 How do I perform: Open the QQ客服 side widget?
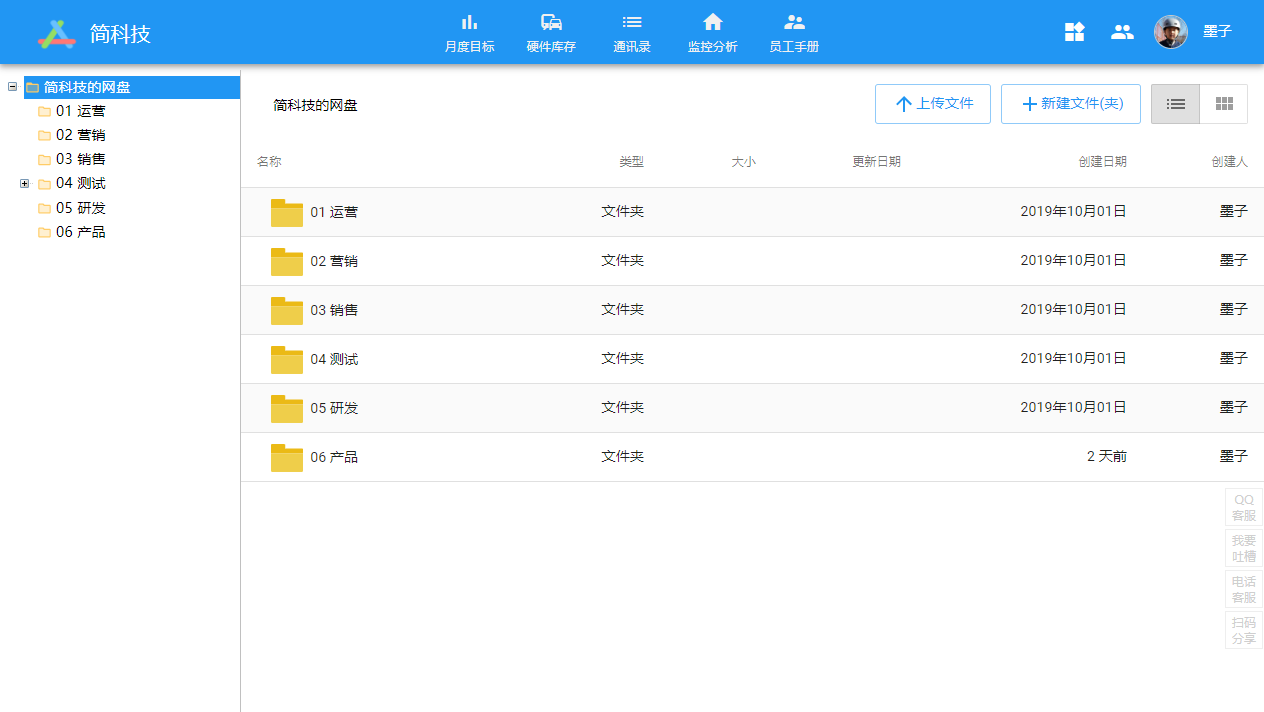tap(1243, 508)
